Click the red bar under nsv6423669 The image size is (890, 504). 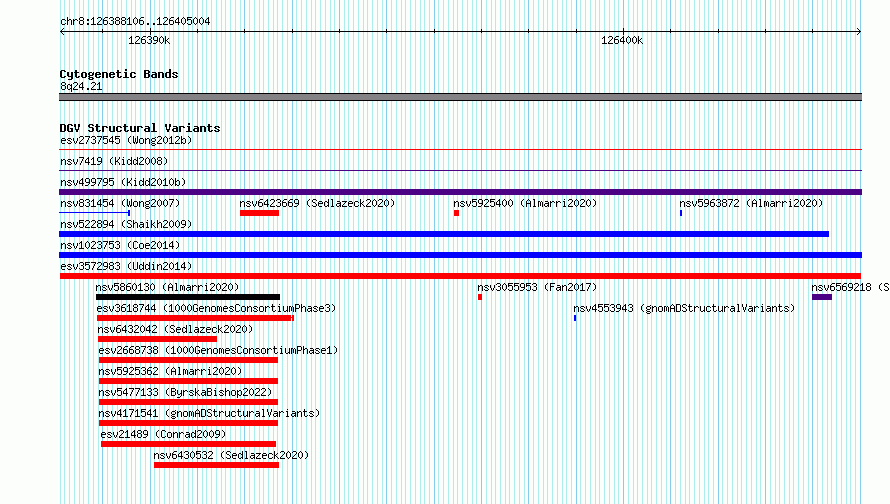[x=259, y=213]
